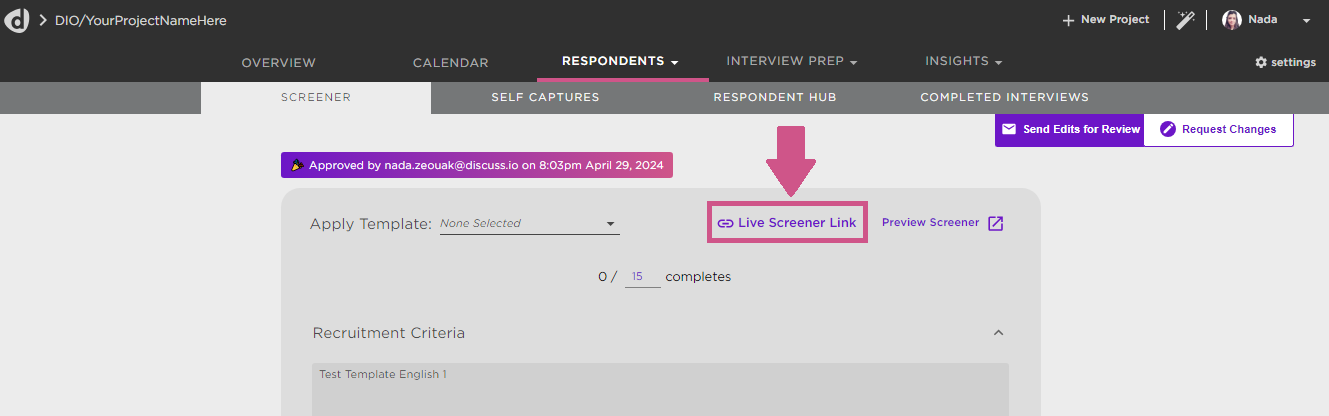The width and height of the screenshot is (1329, 416).
Task: Open the Apply Template dropdown
Action: pyautogui.click(x=529, y=224)
